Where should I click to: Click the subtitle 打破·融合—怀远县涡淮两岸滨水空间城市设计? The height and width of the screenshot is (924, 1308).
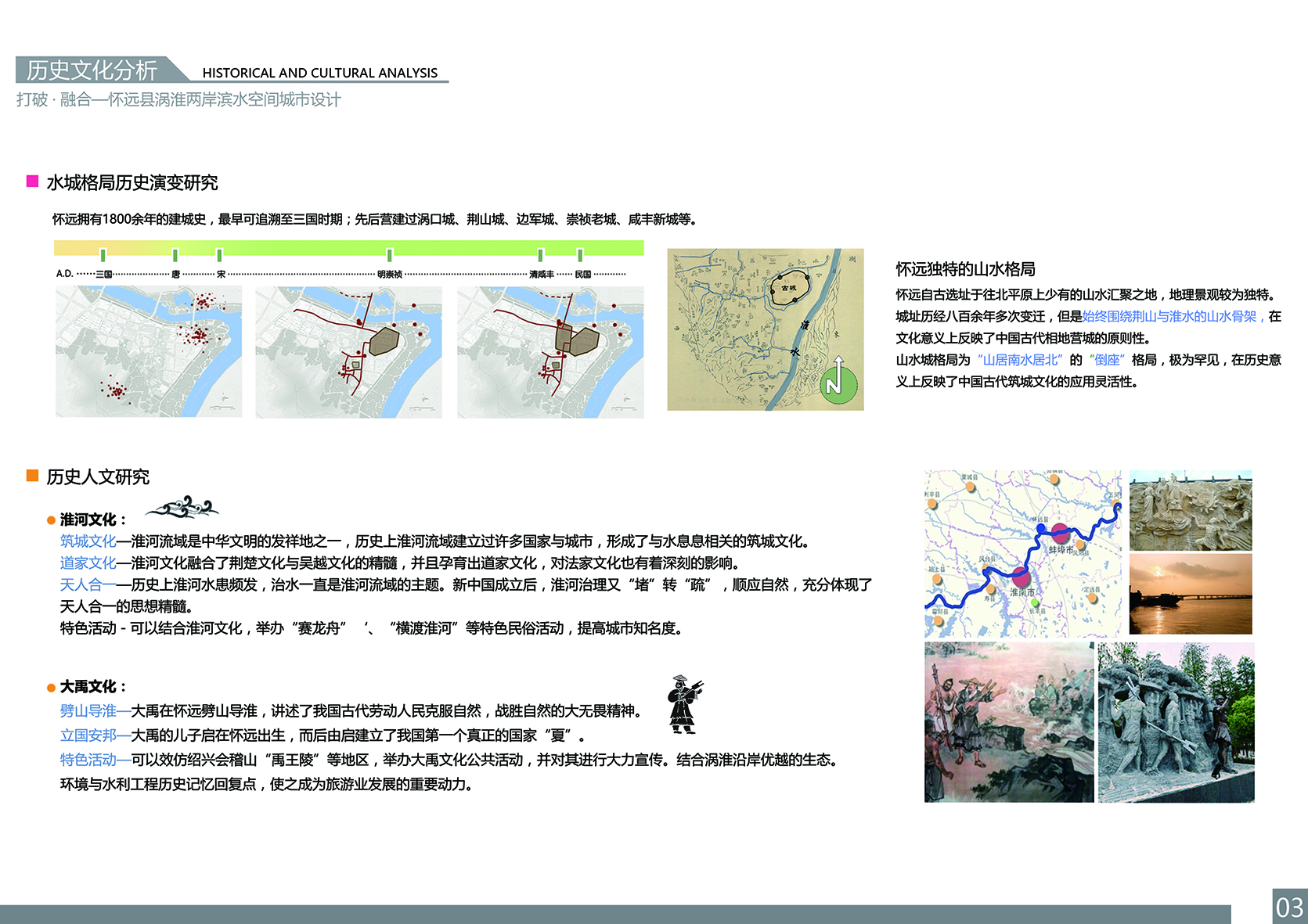178,99
